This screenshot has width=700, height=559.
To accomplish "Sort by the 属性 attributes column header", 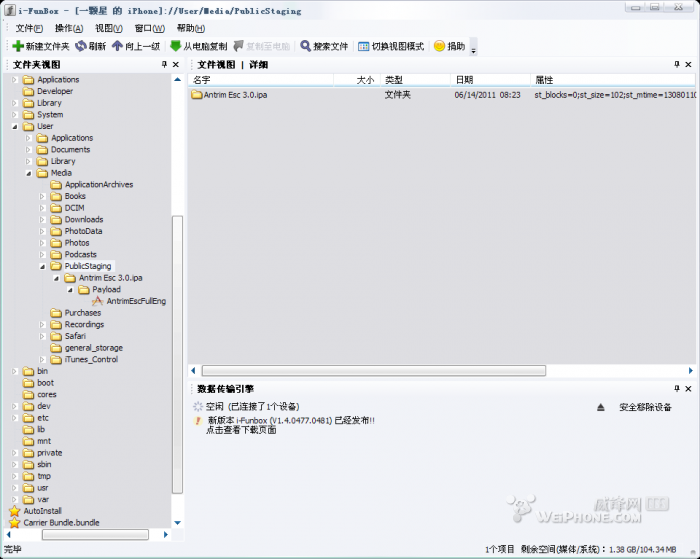I will click(613, 80).
